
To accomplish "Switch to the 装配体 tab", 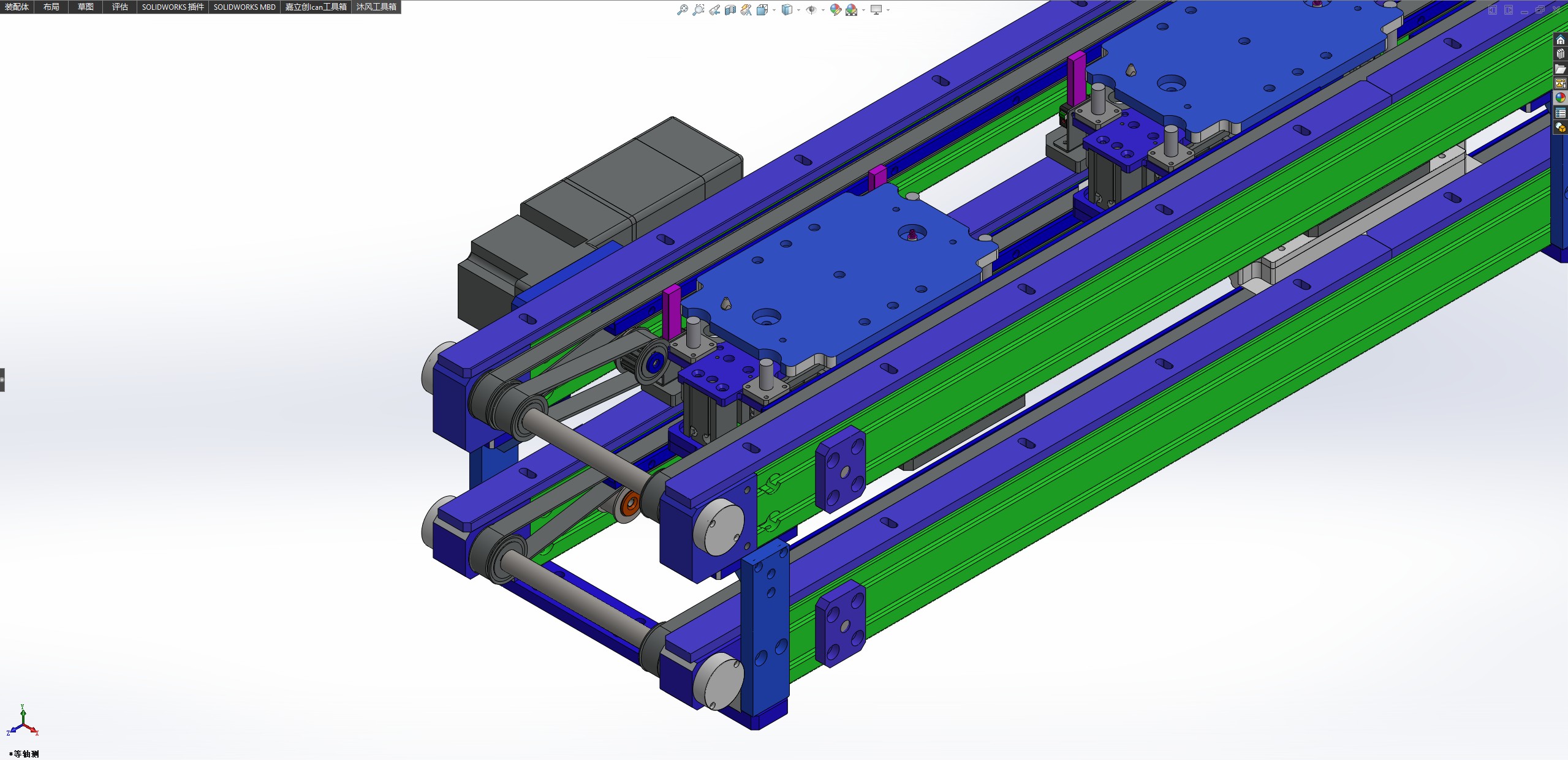I will 17,7.
